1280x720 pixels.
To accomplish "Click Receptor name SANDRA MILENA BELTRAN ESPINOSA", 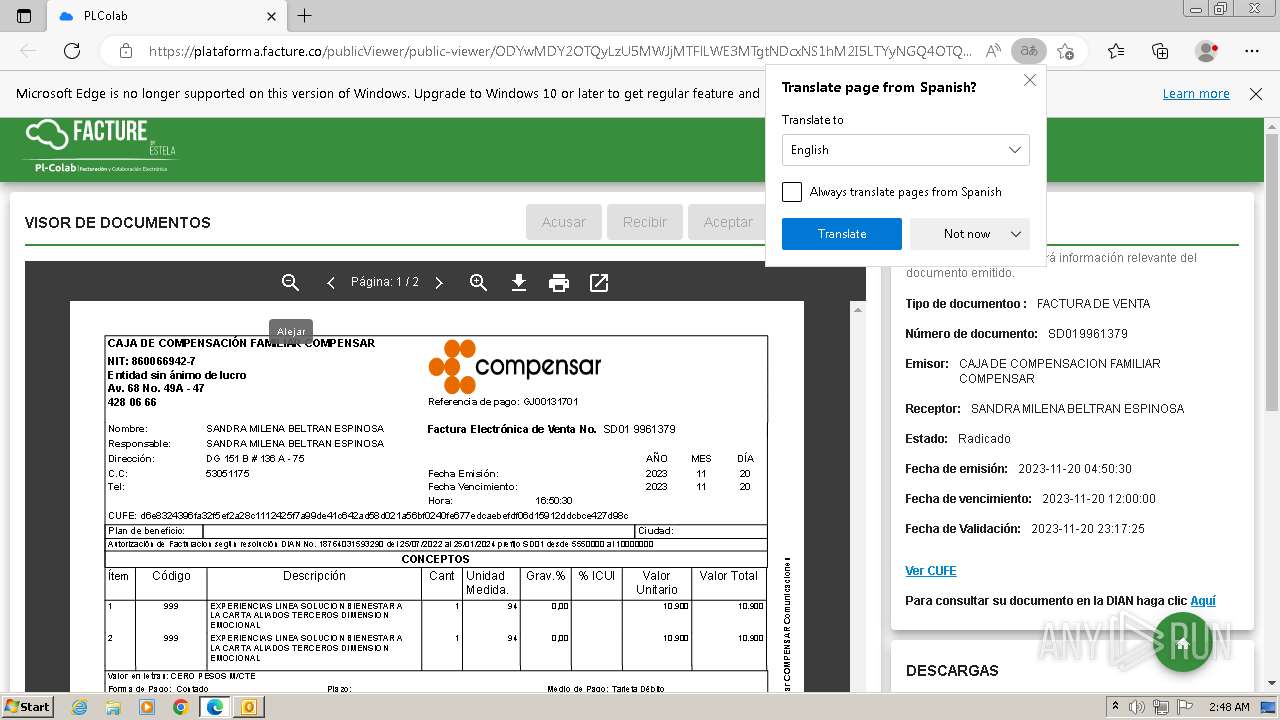I will (x=1077, y=409).
